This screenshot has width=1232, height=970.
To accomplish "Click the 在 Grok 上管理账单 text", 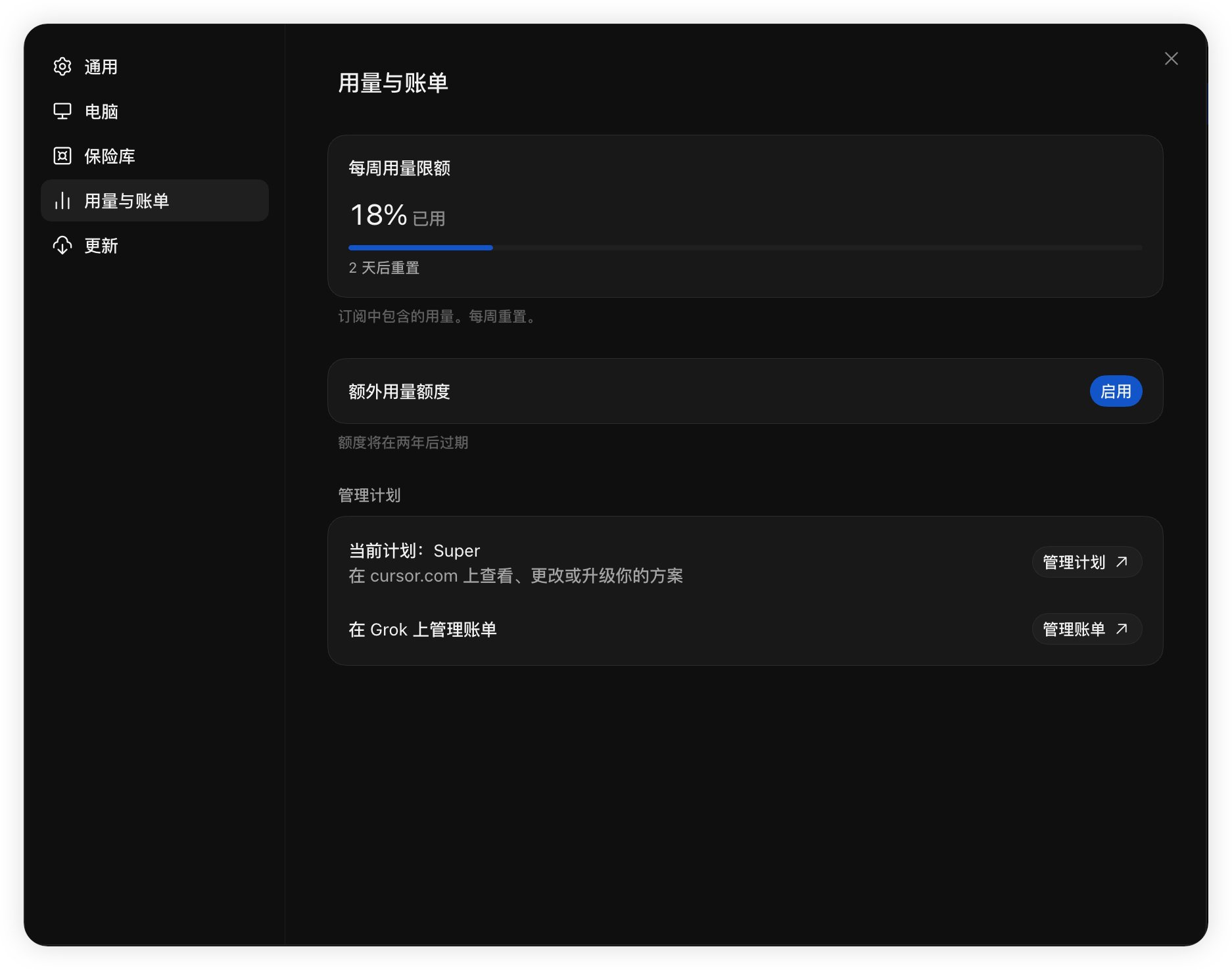I will point(423,629).
